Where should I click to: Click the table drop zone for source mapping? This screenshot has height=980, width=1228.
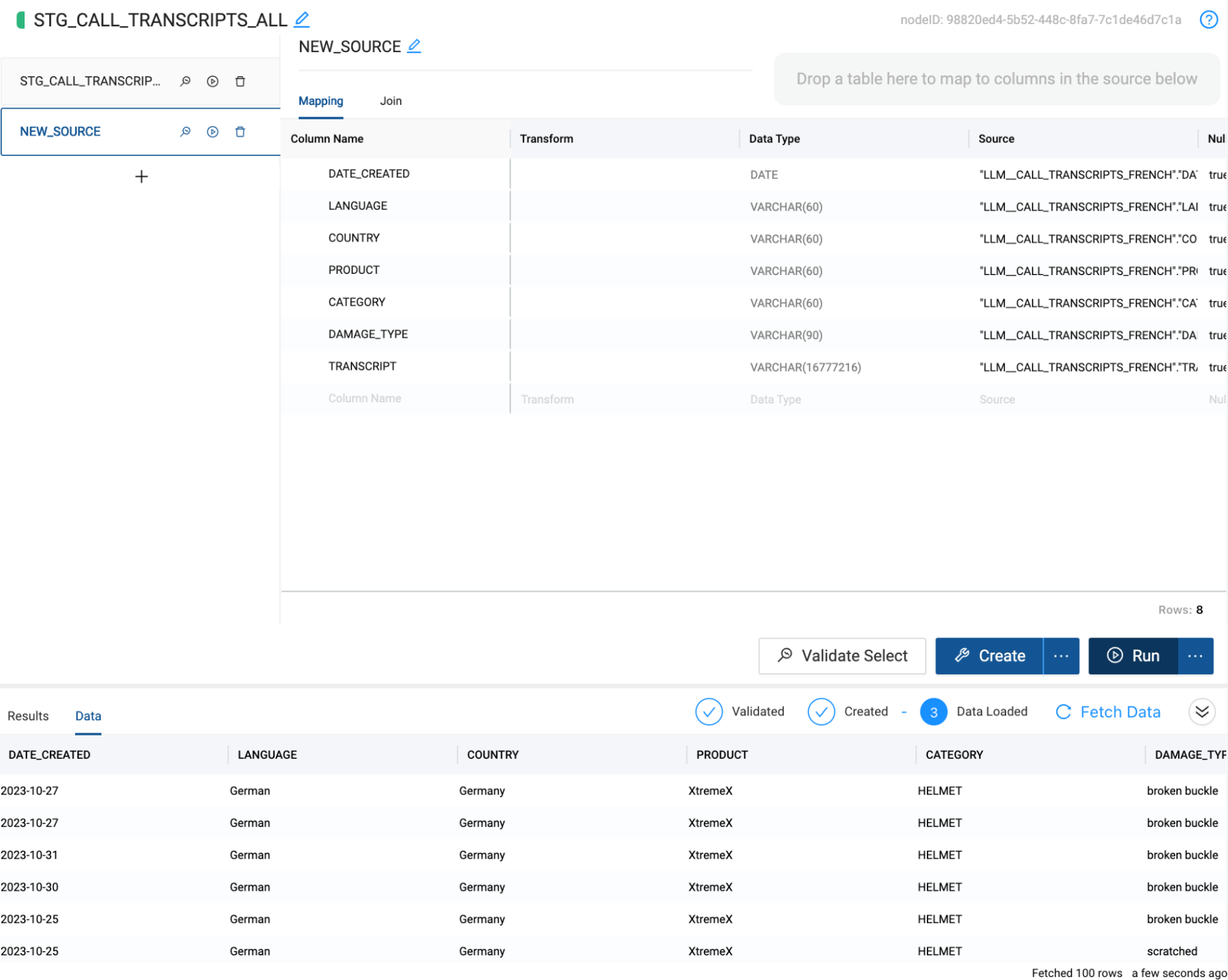(996, 79)
